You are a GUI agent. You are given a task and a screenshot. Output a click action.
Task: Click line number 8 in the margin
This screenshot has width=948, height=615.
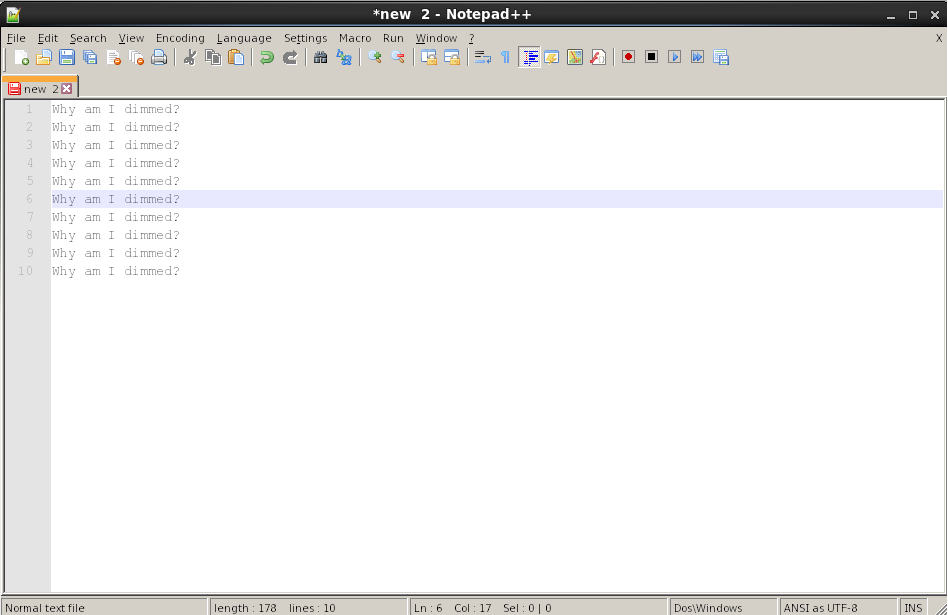(29, 235)
